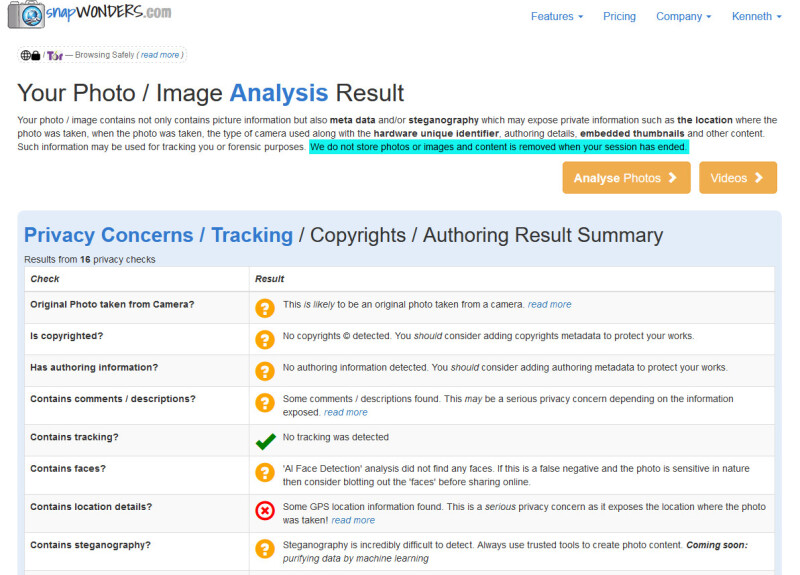800x575 pixels.
Task: Open read more link in location details row
Action: (353, 520)
